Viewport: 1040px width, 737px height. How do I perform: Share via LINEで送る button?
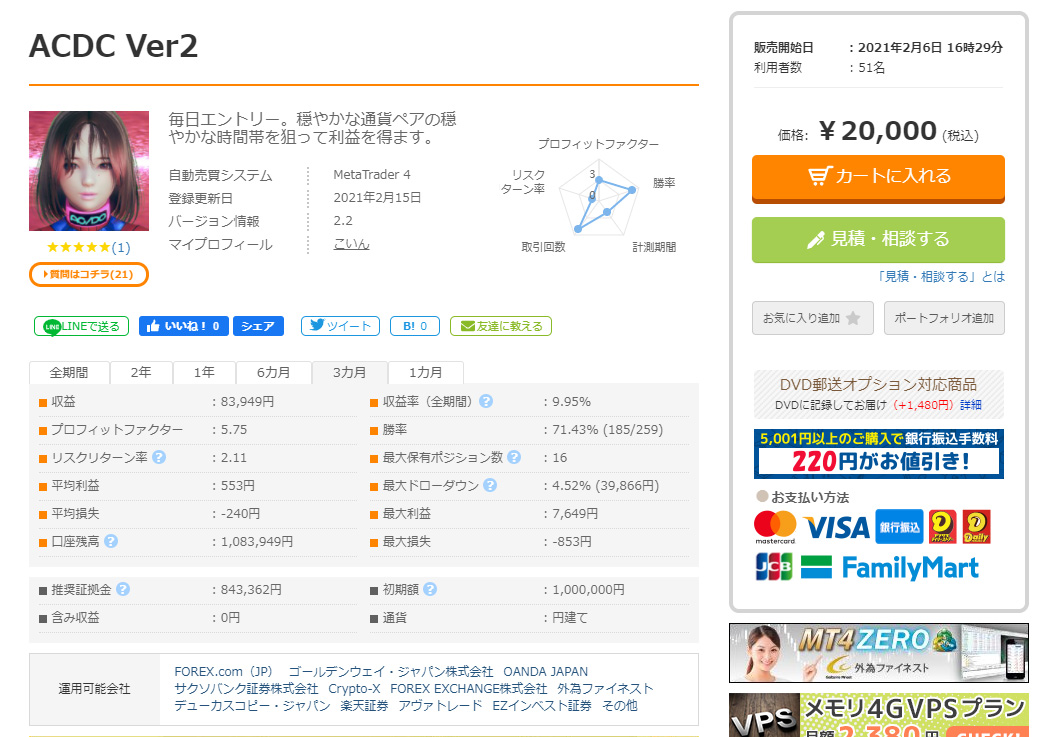(82, 326)
